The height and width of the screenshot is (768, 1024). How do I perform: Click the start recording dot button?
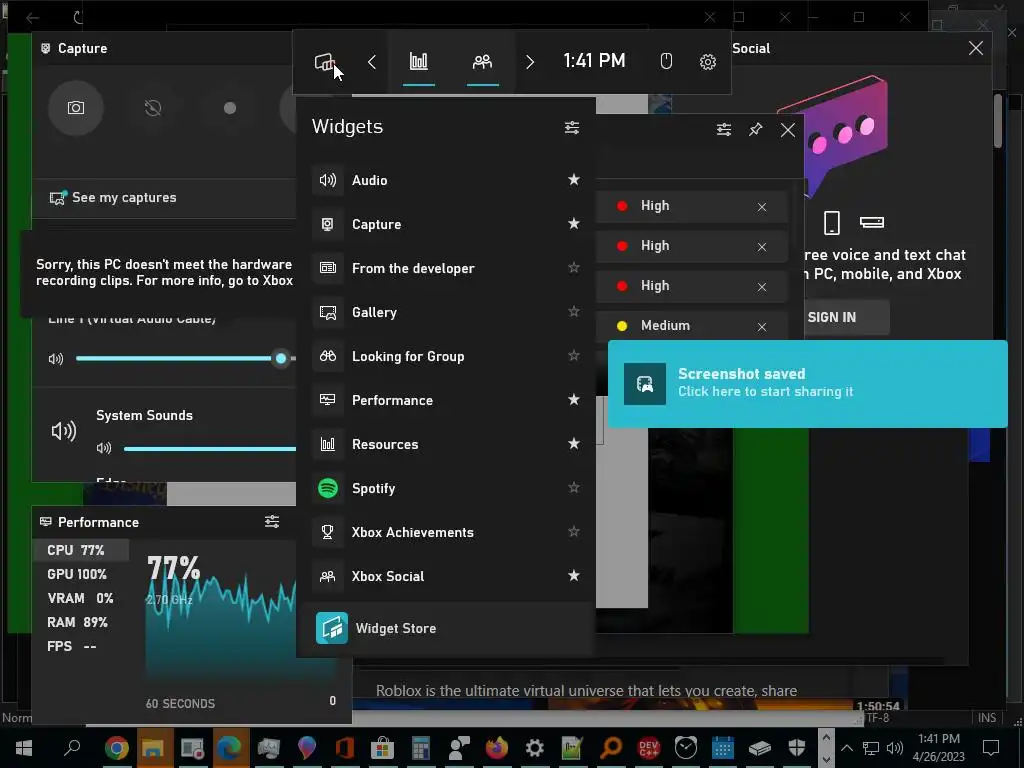point(230,108)
